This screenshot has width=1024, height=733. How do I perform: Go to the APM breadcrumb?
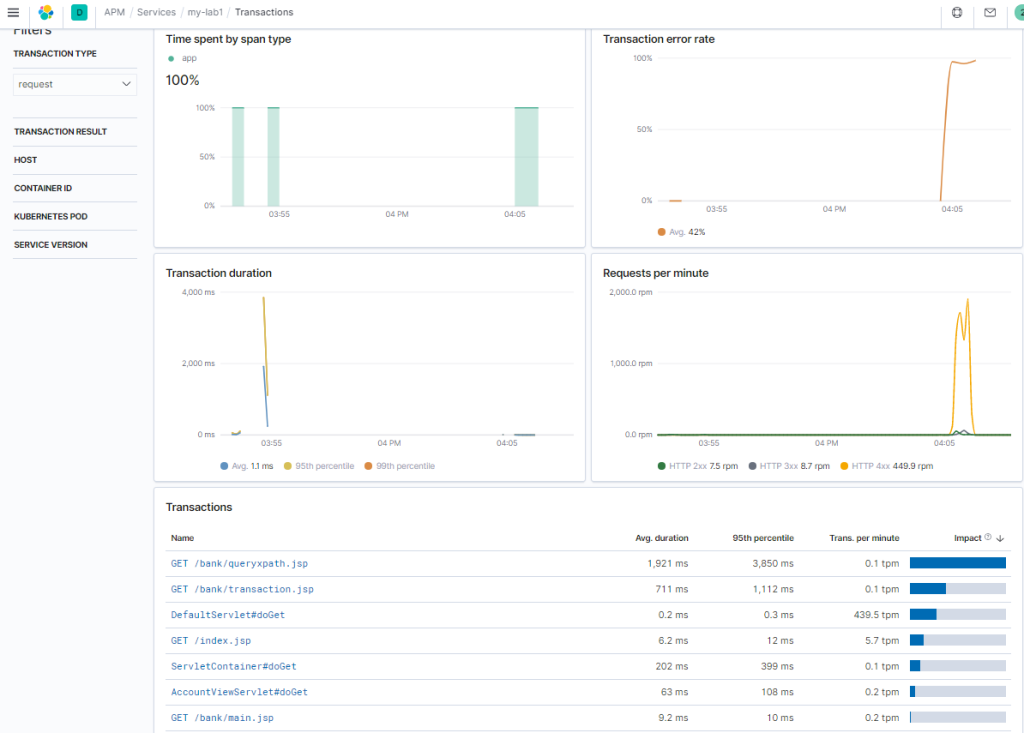114,12
